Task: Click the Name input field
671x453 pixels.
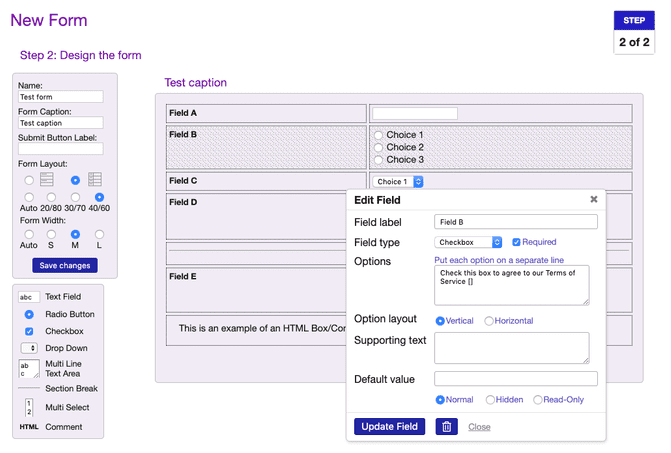Action: (x=60, y=97)
